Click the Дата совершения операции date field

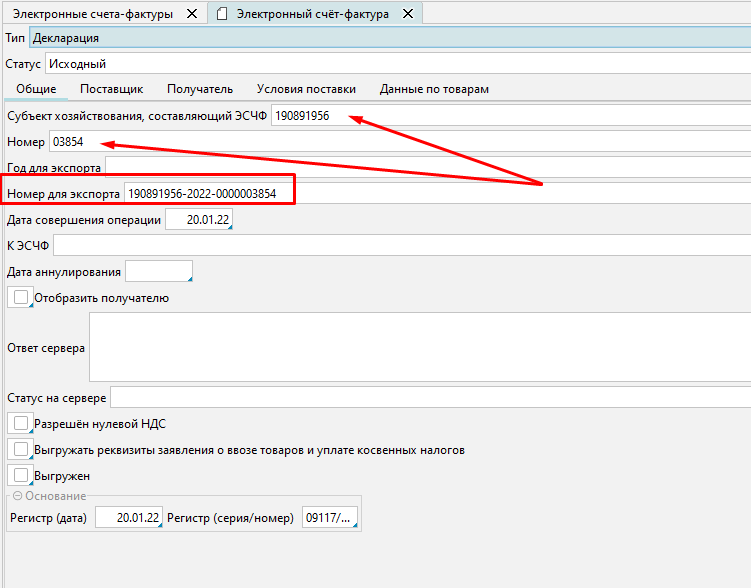pos(198,220)
